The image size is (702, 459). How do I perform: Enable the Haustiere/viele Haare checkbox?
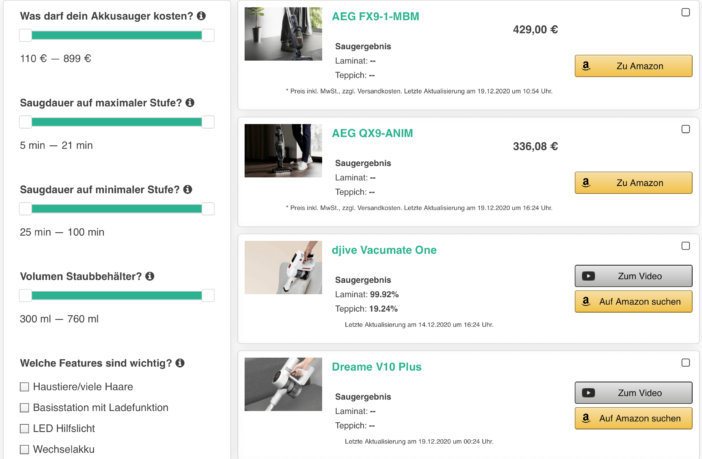click(x=25, y=387)
